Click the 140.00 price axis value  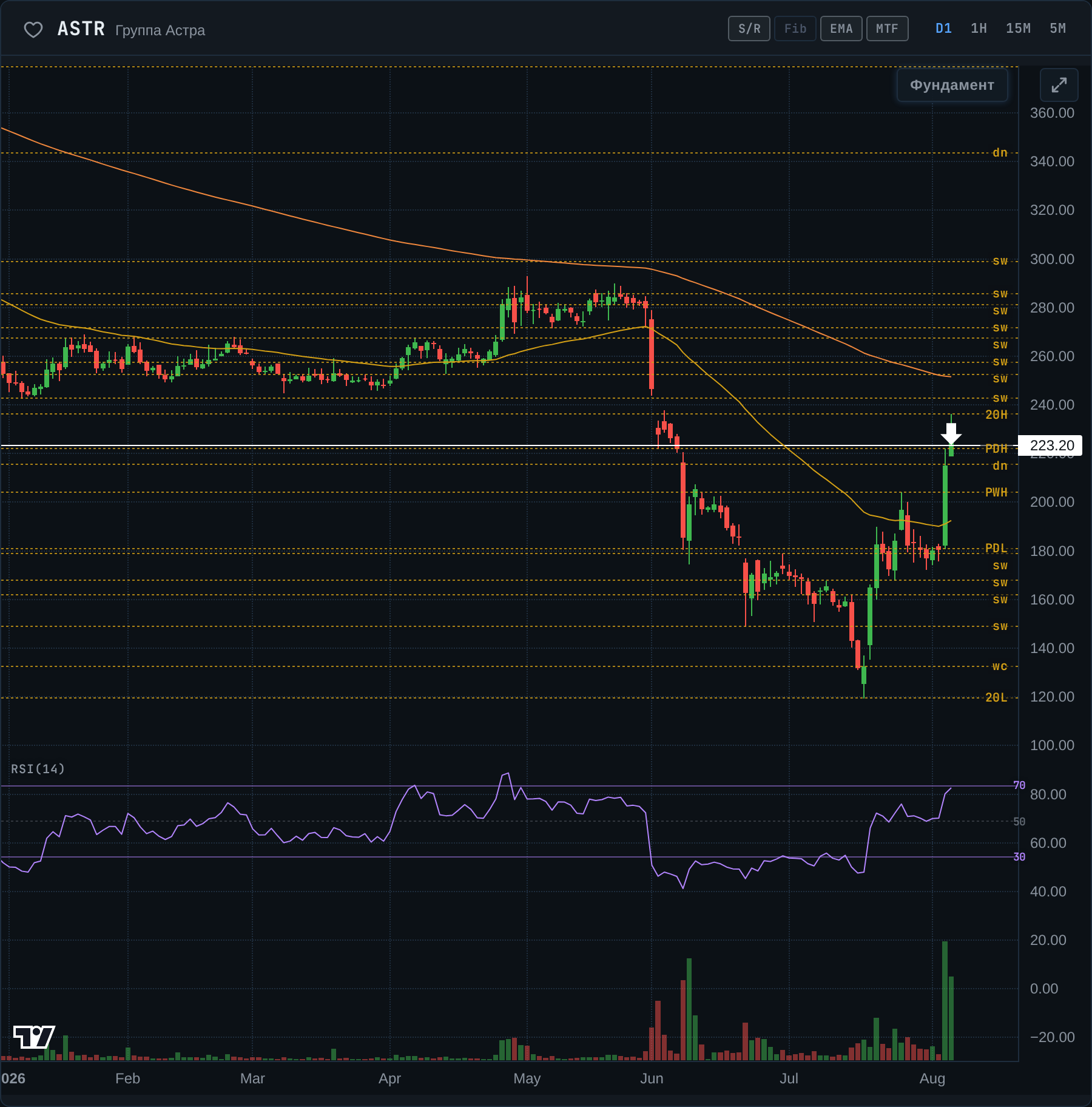point(1052,648)
